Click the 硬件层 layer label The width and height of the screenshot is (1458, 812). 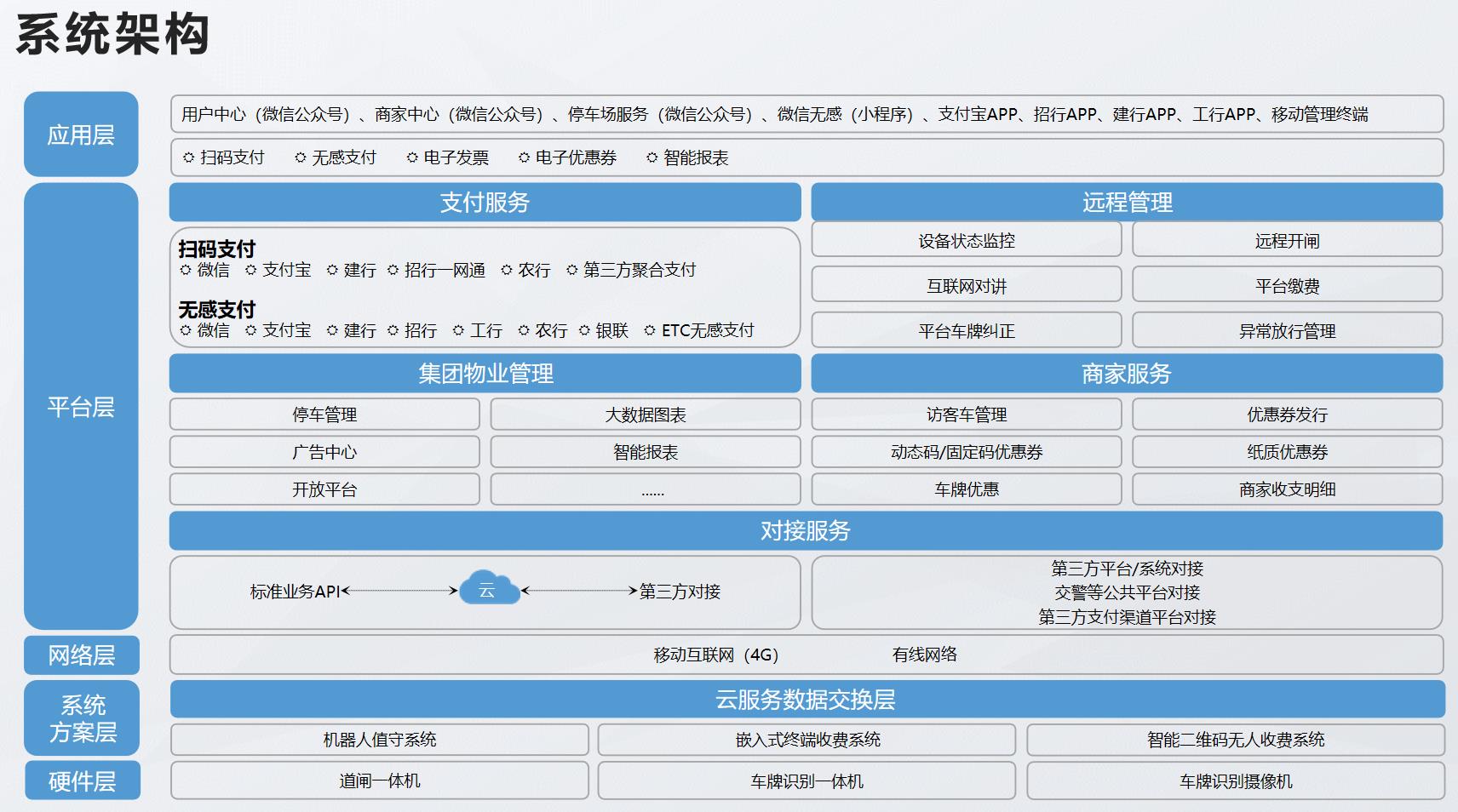(82, 781)
